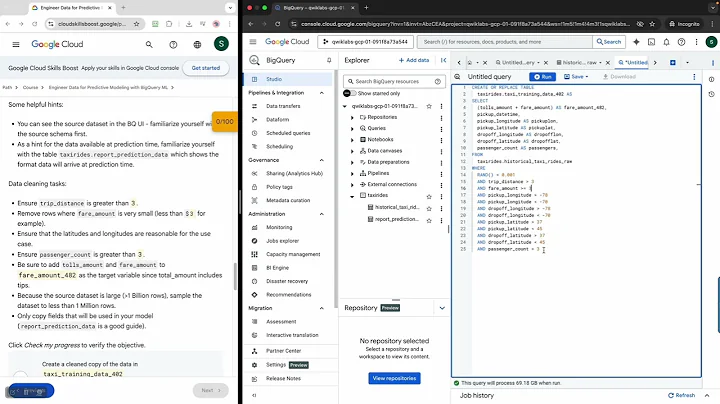Click Add data in Explorer

coord(414,60)
